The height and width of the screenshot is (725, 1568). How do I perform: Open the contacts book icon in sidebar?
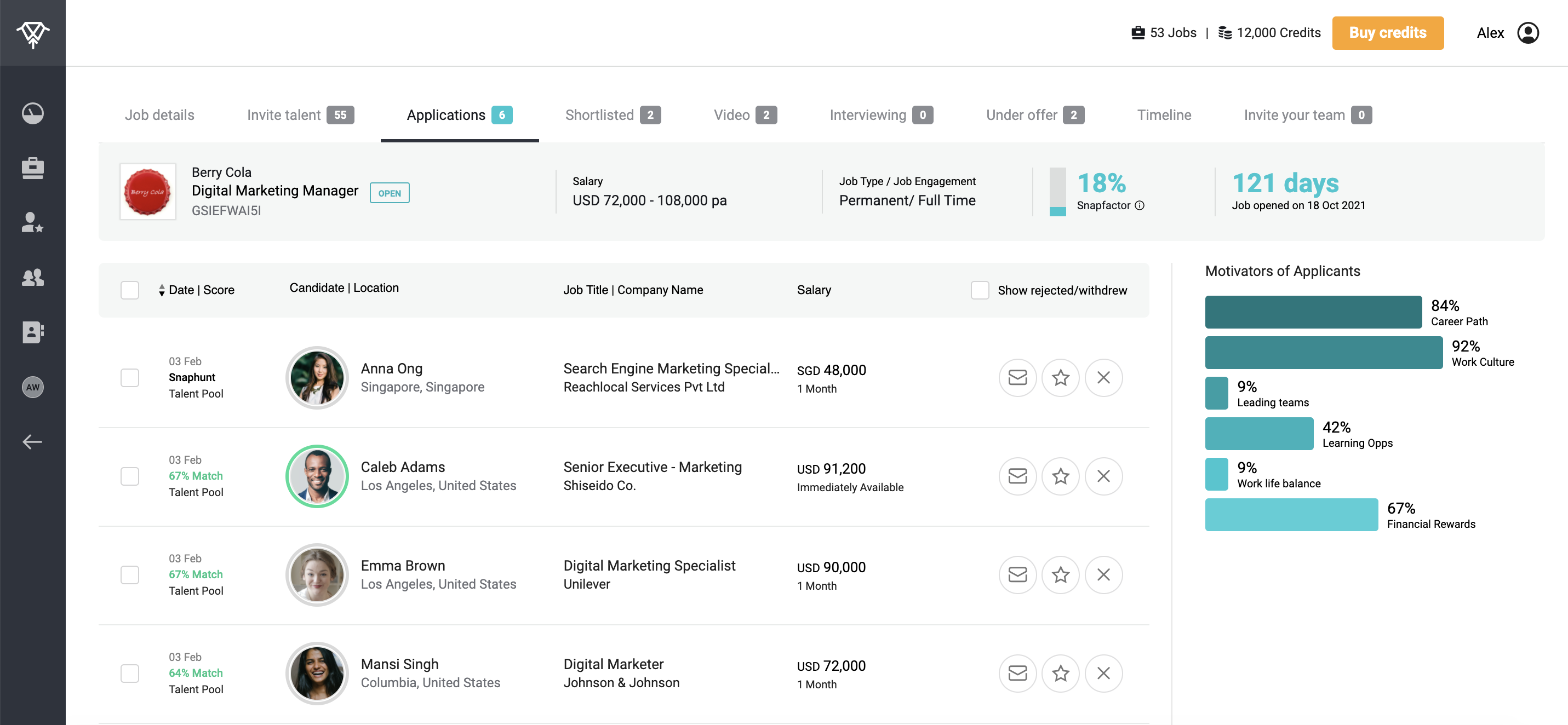33,332
